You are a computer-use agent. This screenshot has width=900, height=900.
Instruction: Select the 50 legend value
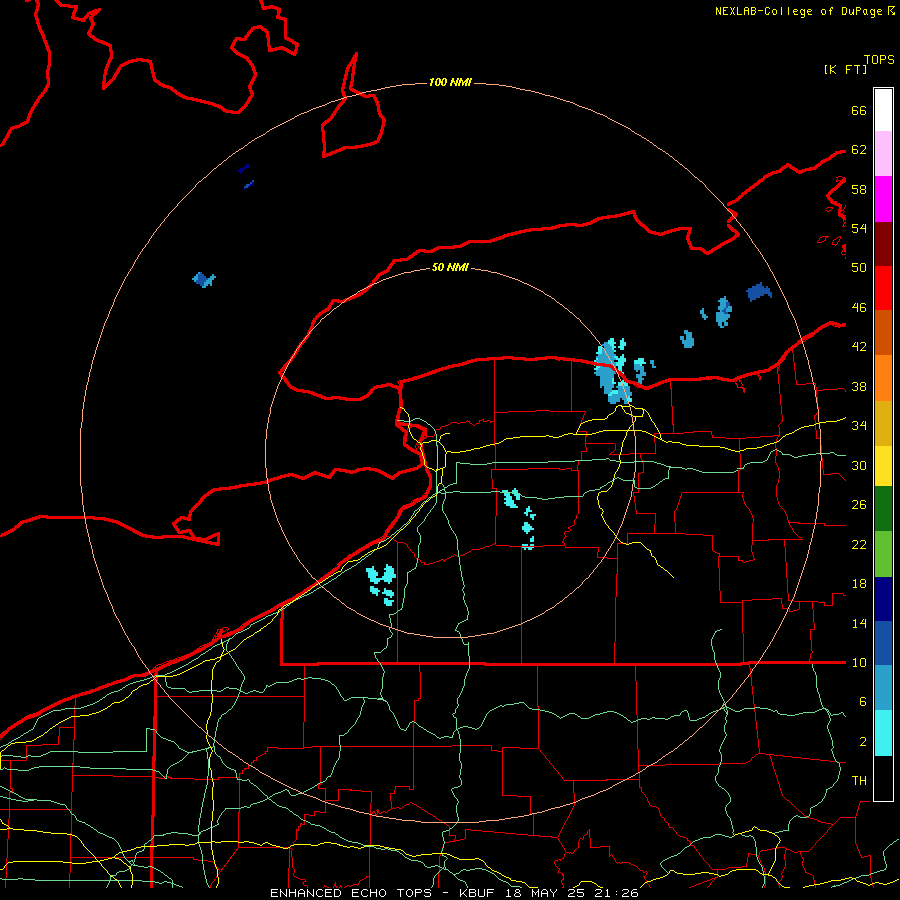coord(859,268)
